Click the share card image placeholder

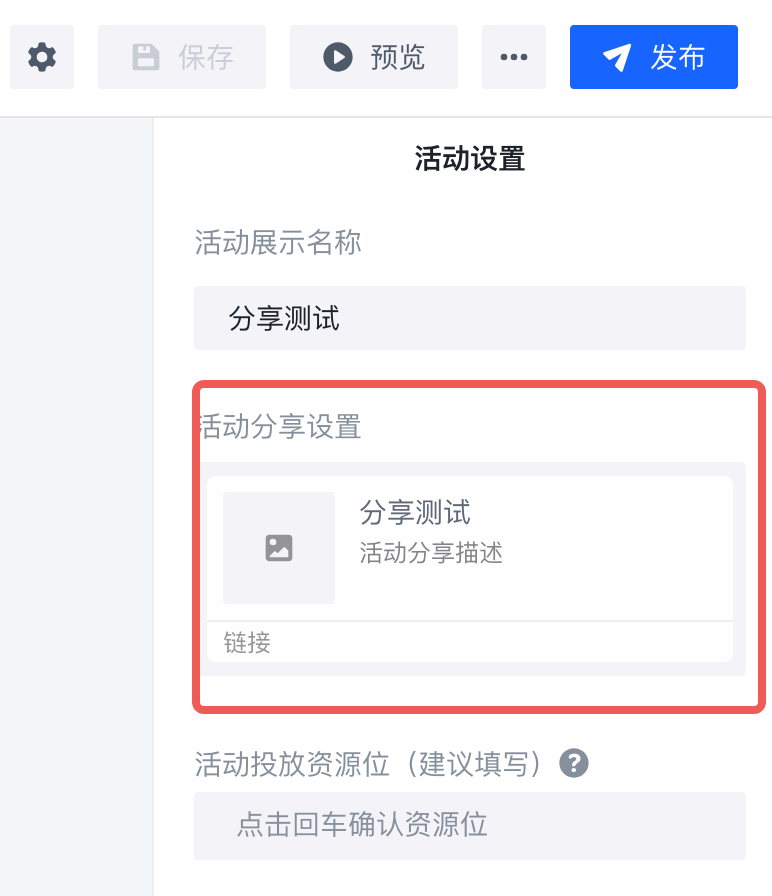tap(279, 548)
